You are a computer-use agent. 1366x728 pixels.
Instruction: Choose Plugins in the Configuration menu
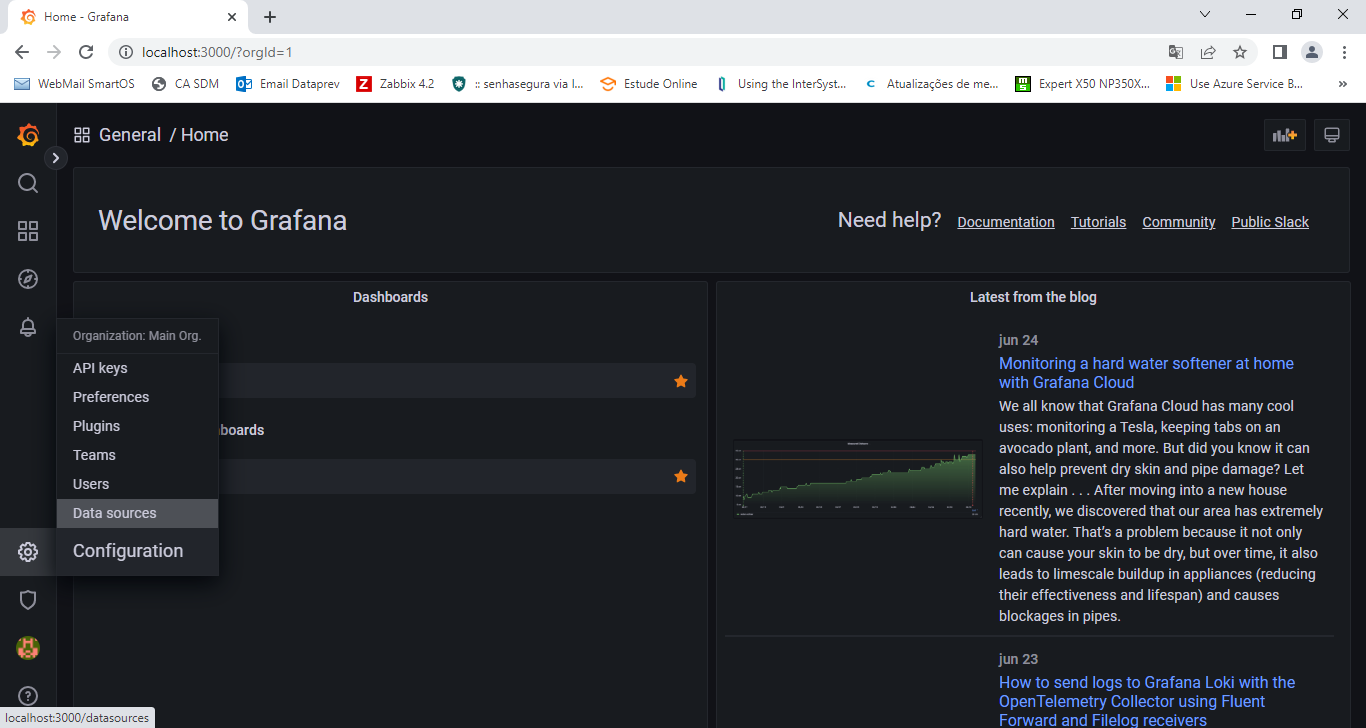point(96,426)
